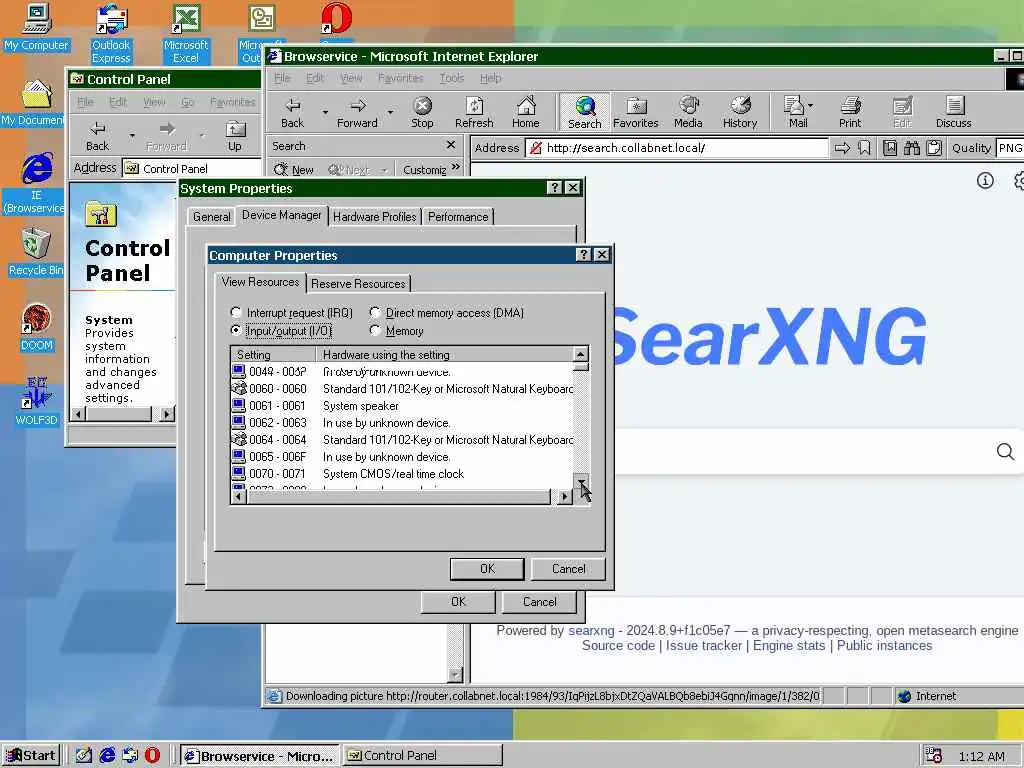Viewport: 1024px width, 768px height.
Task: Click Cancel in Computer Properties dialog
Action: [x=569, y=569]
